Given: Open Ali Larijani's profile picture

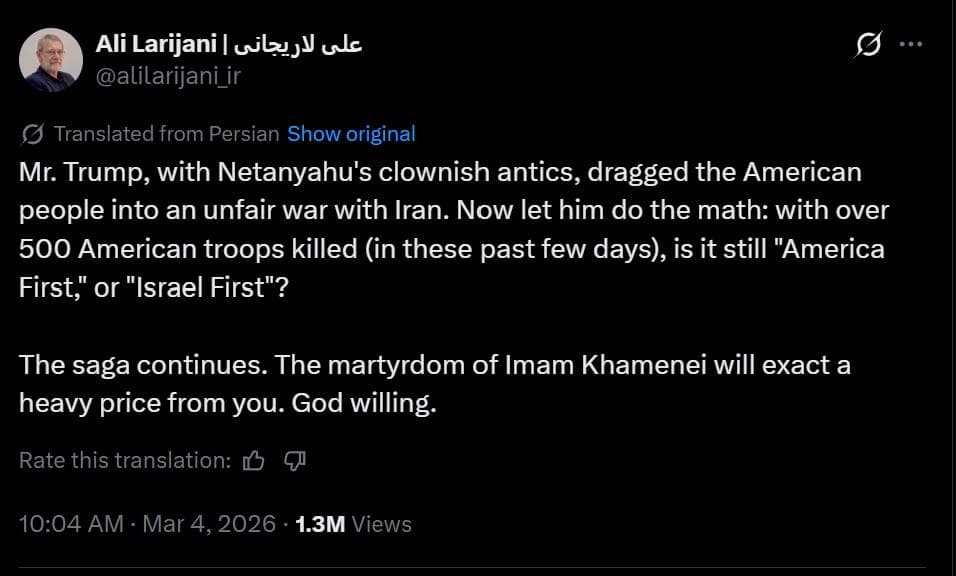Looking at the screenshot, I should 51,60.
